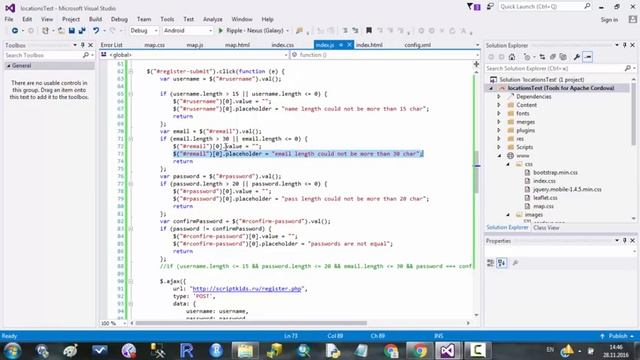Open the Android platform dropdown
The width and height of the screenshot is (640, 360).
(x=188, y=31)
